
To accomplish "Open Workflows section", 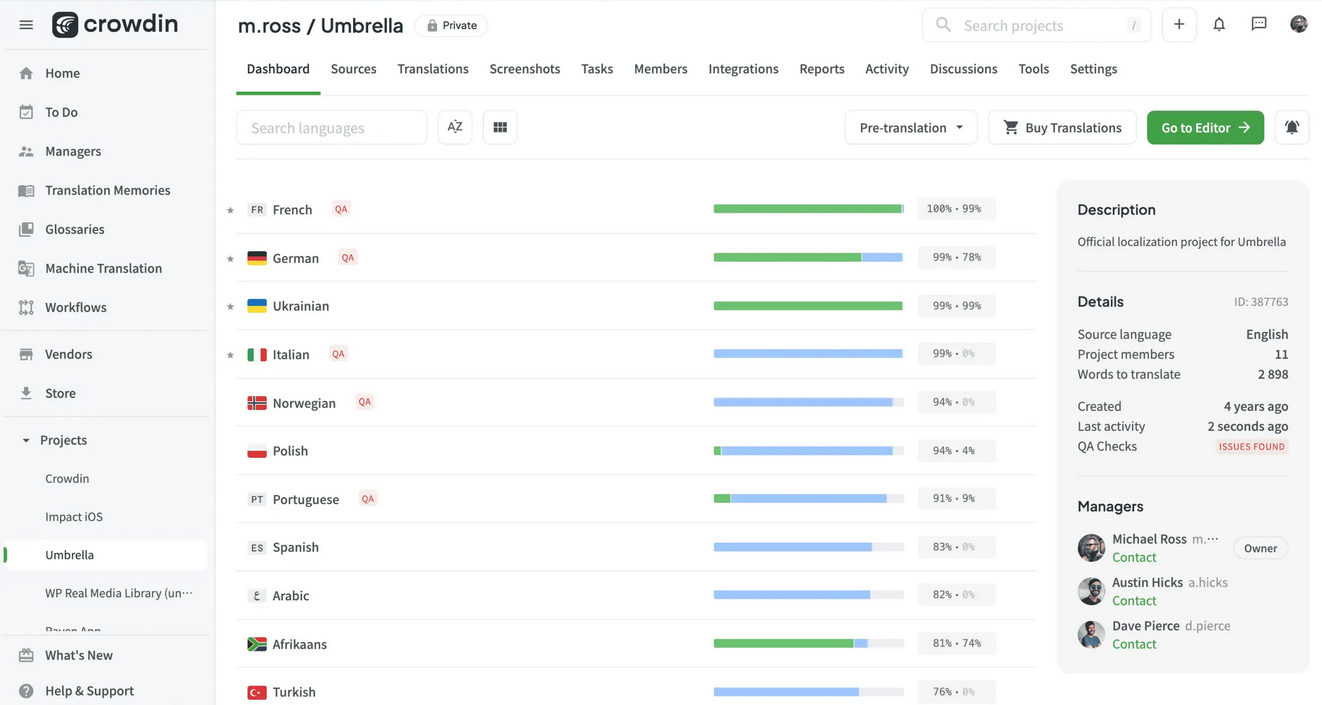I will (75, 307).
